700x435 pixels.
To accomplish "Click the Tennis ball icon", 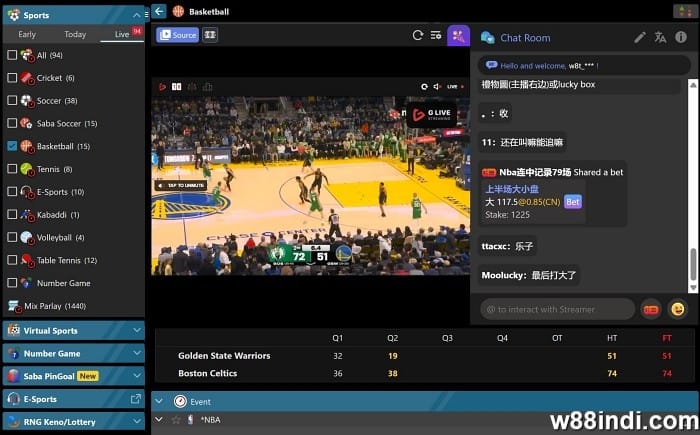I will [x=27, y=169].
